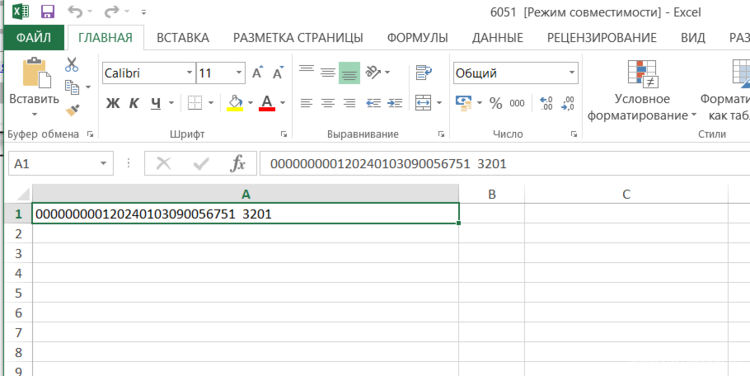This screenshot has width=750, height=376.
Task: Switch to the РЕЦЕНЗИРОВАНИЕ tab
Action: [x=602, y=38]
